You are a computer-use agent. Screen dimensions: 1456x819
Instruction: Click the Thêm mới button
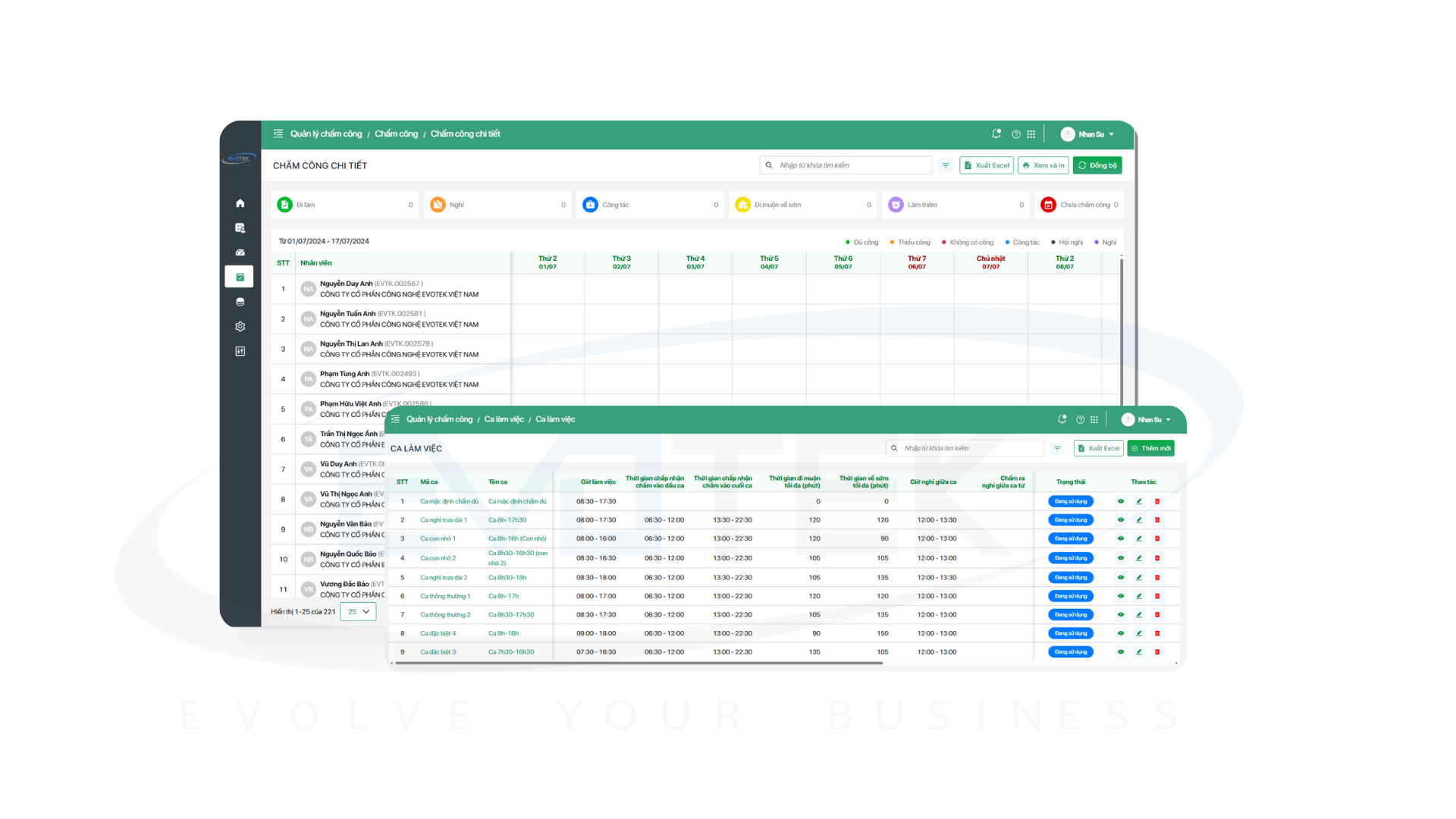pos(1151,448)
